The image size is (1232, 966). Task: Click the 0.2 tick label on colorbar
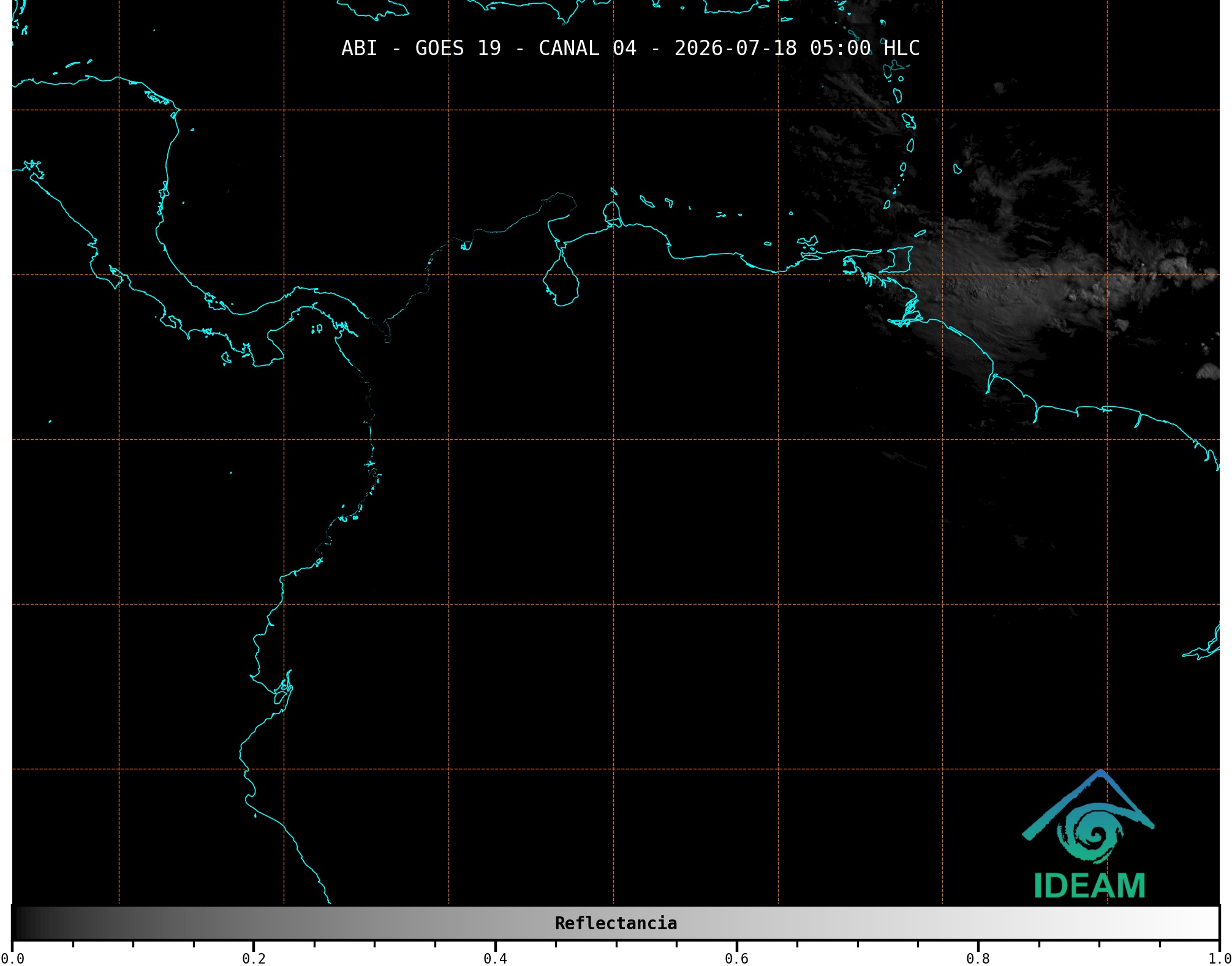(254, 959)
